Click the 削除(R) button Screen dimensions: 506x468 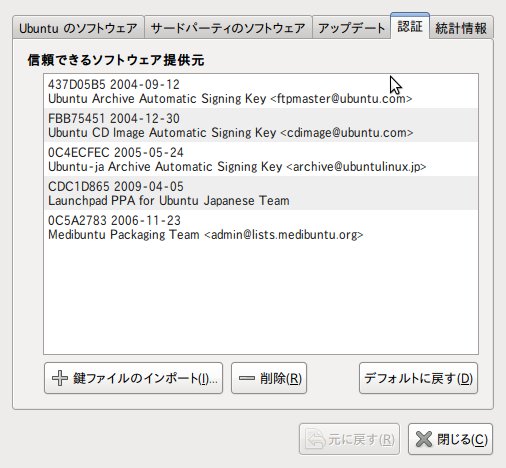point(269,378)
